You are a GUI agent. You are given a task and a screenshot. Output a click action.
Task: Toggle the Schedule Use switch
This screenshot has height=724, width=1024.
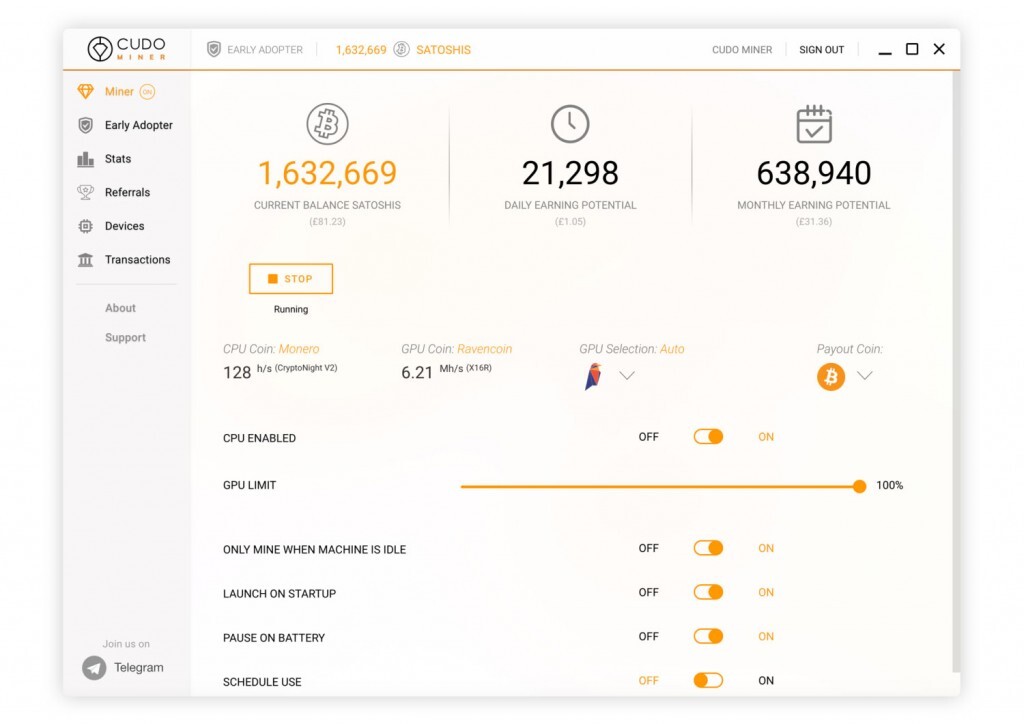(x=708, y=680)
